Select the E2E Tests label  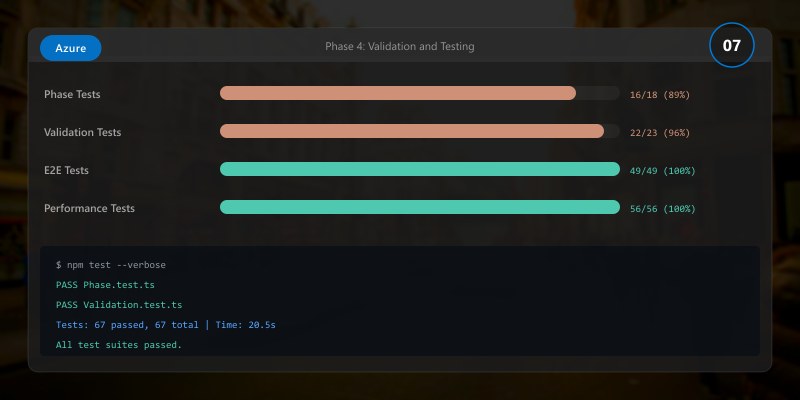point(66,170)
